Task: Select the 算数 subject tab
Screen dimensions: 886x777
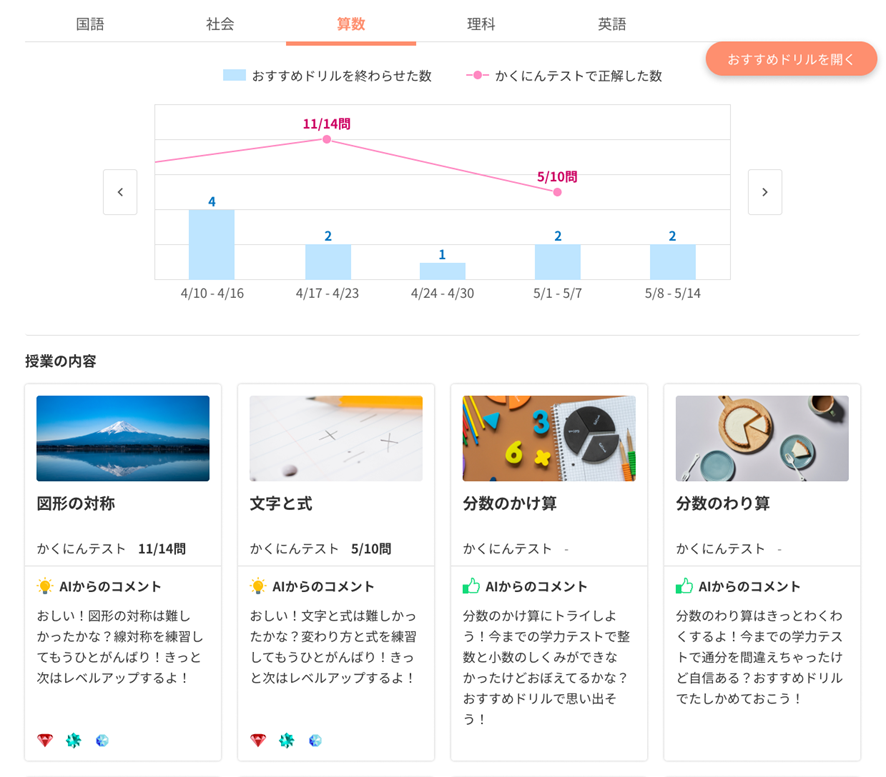Action: click(351, 24)
